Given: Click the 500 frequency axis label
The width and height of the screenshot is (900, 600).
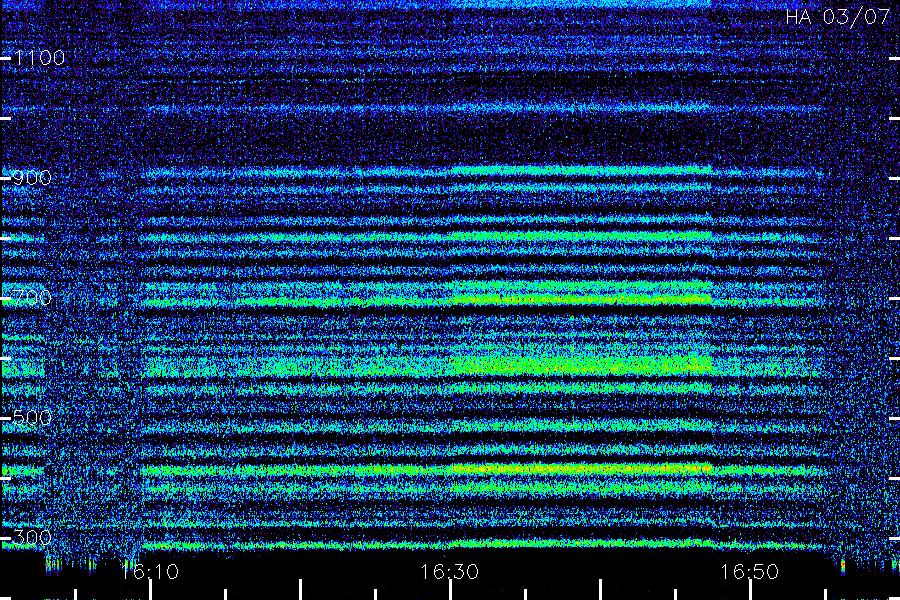Looking at the screenshot, I should click(32, 417).
